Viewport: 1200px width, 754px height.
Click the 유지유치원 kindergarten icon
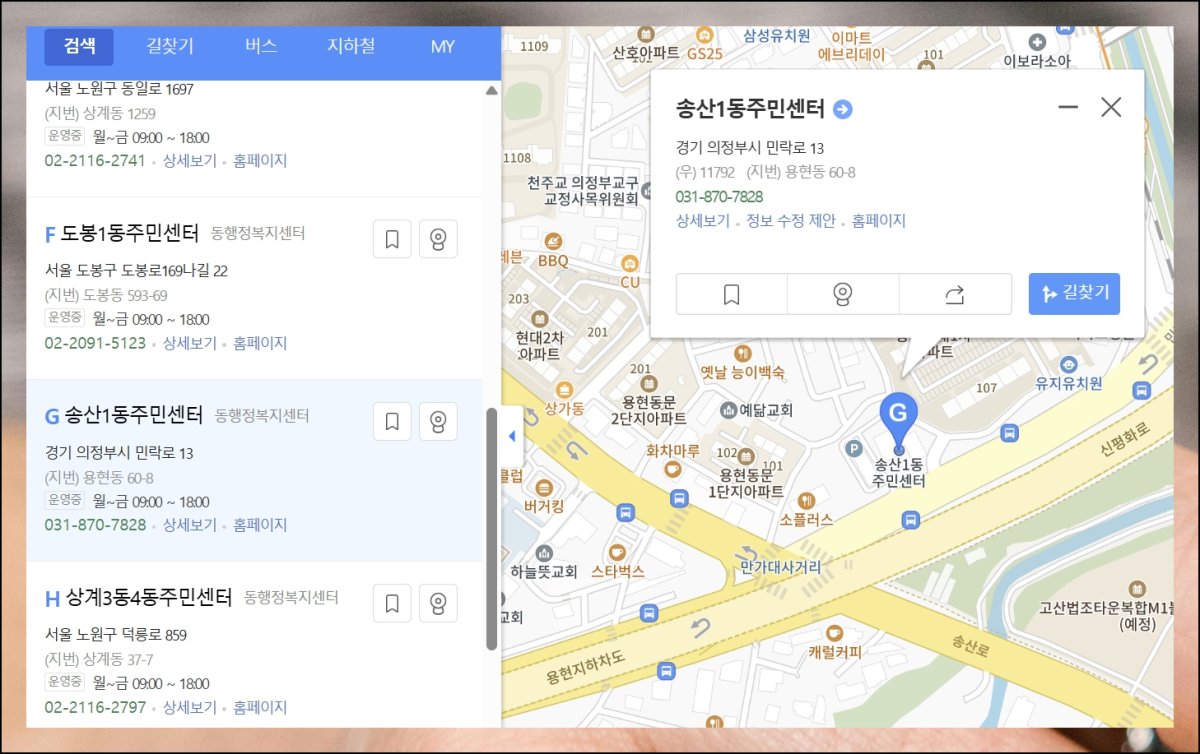[x=1068, y=364]
